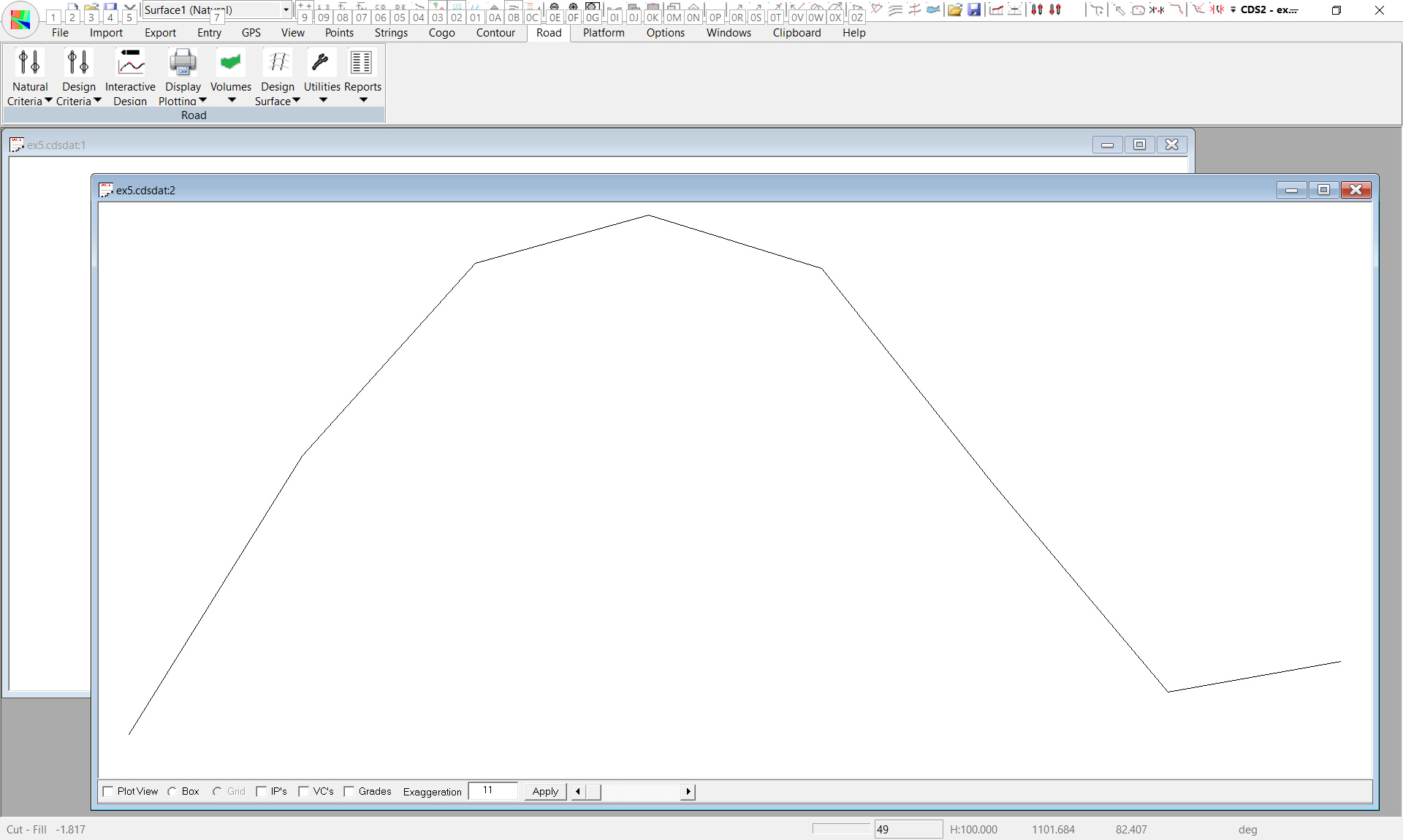1403x840 pixels.
Task: Click the green Volumes icon
Action: (230, 64)
